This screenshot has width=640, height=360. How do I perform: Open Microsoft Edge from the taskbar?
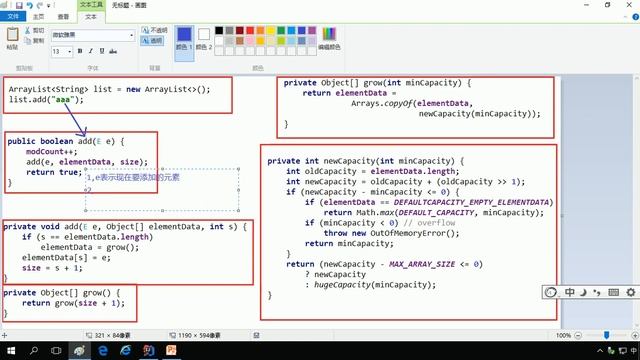coord(103,351)
